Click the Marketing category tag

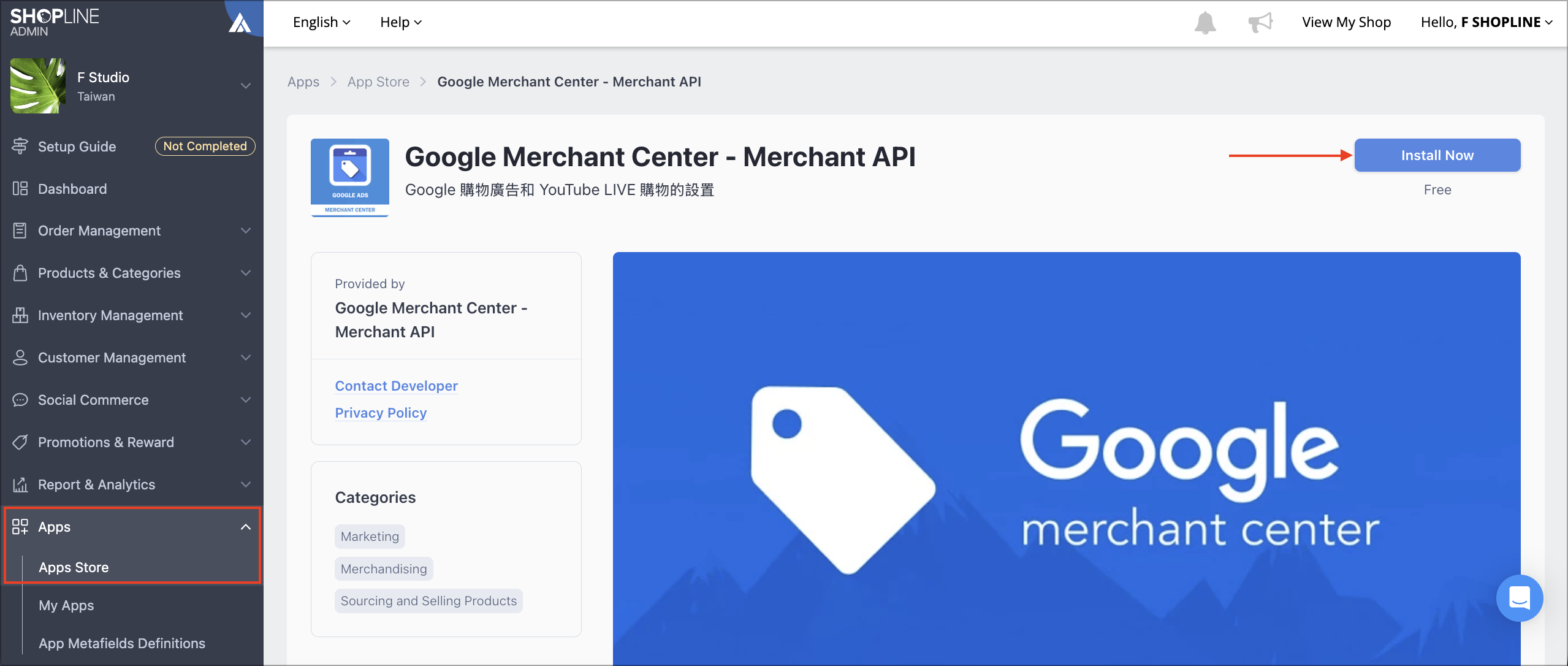(x=370, y=537)
